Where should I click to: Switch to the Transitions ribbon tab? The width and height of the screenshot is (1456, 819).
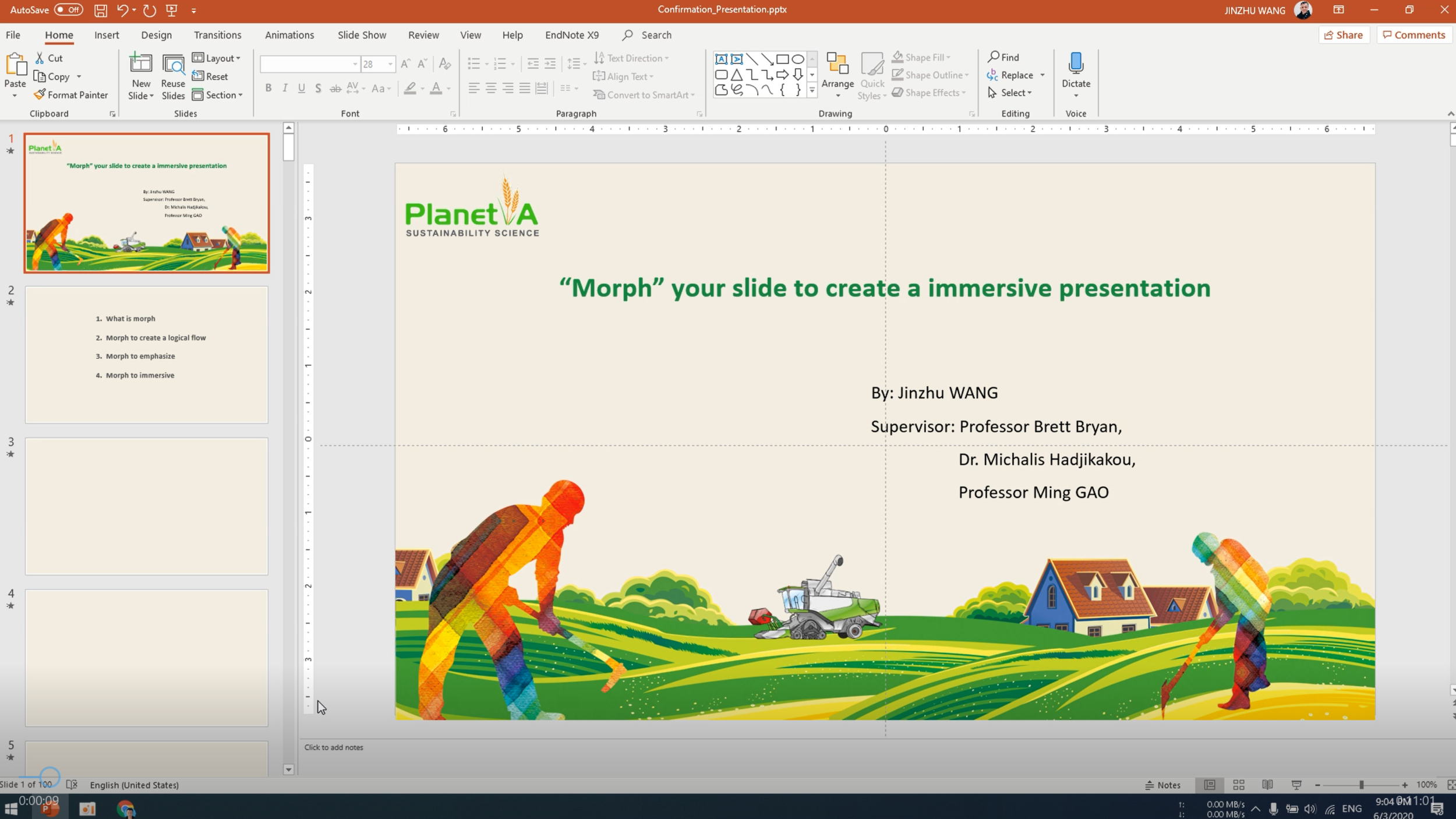[217, 35]
